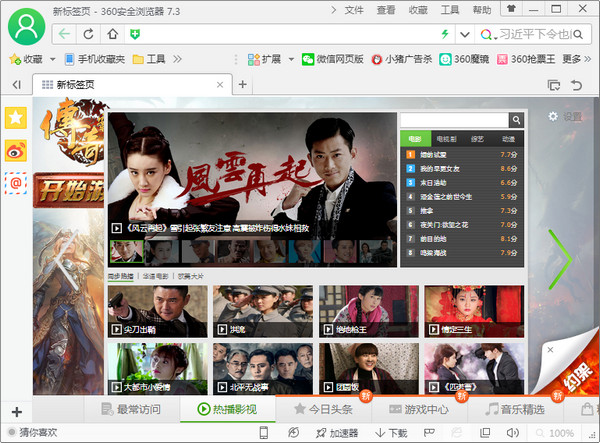The width and height of the screenshot is (600, 443).
Task: Open the 文件 menu
Action: click(x=354, y=10)
